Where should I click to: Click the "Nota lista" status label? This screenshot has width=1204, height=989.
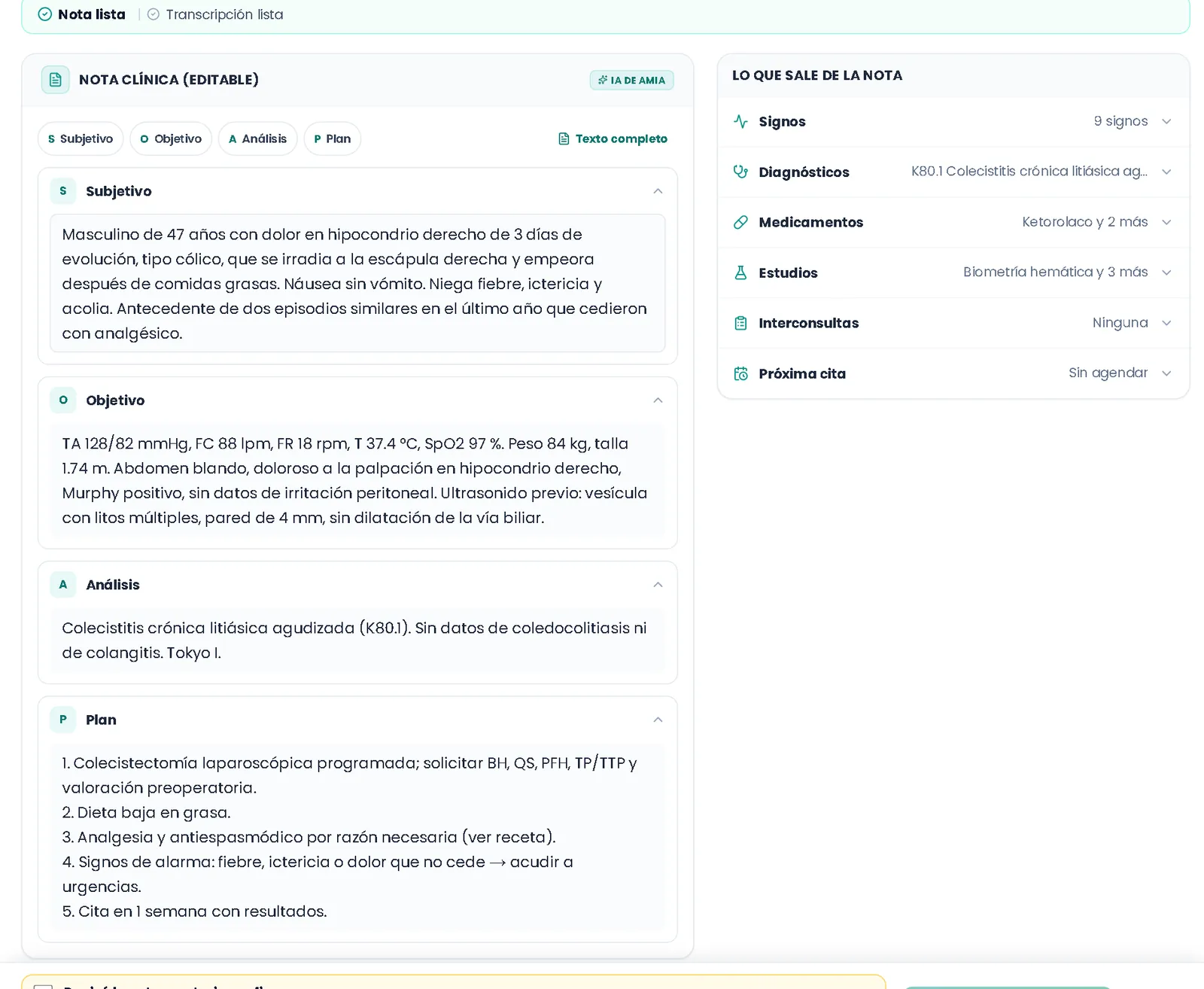click(x=92, y=14)
